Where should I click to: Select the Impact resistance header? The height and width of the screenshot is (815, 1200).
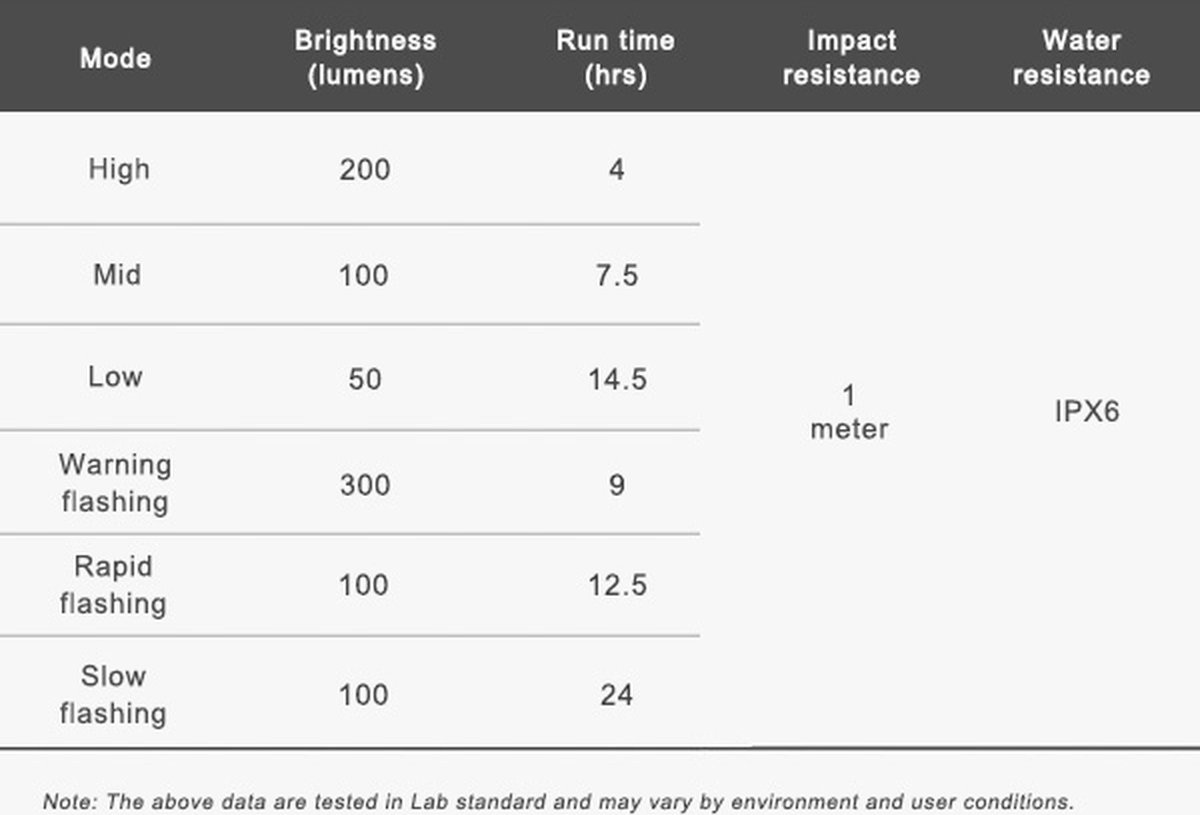point(851,57)
